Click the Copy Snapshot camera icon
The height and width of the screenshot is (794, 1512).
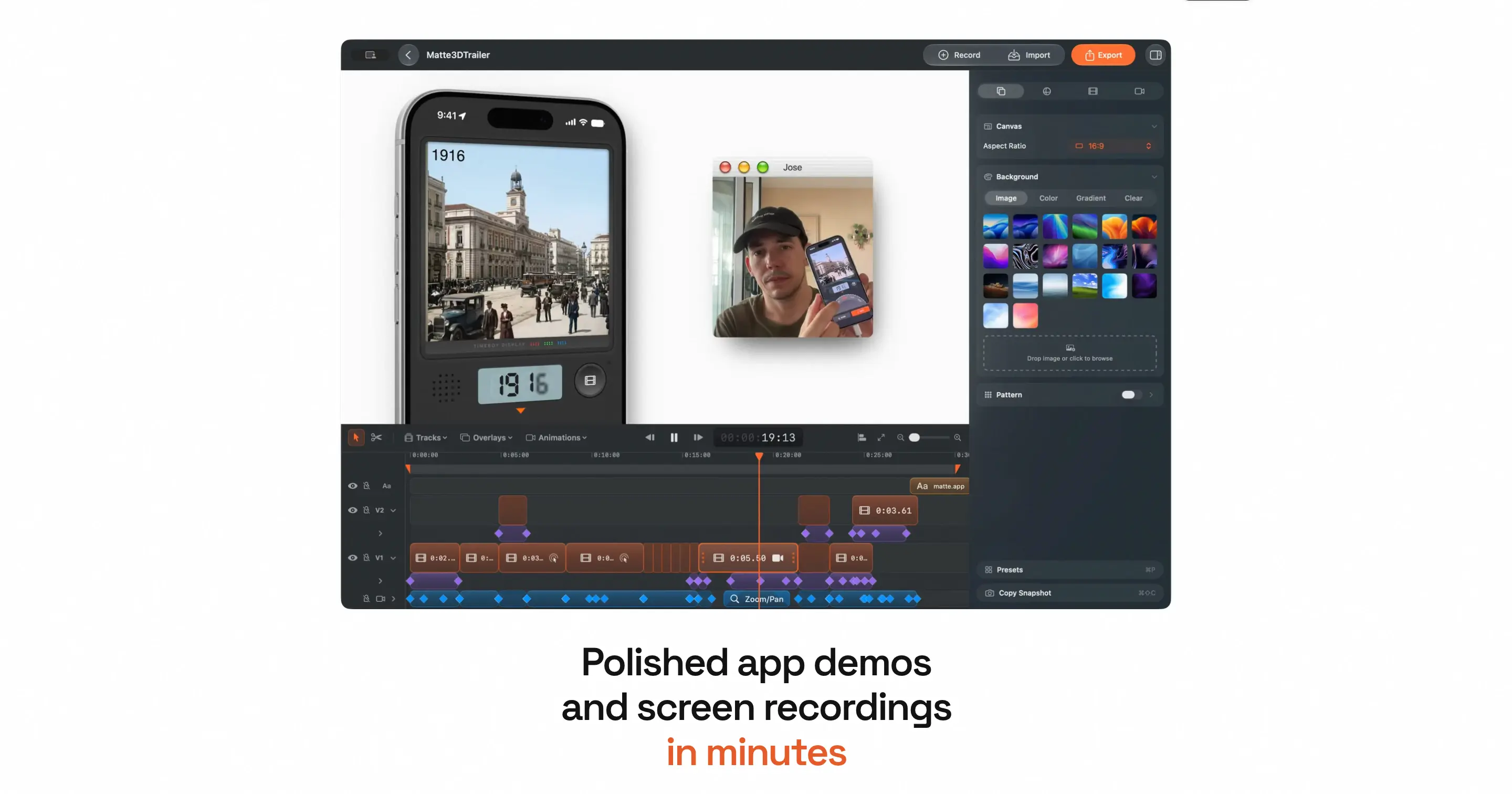(x=990, y=593)
